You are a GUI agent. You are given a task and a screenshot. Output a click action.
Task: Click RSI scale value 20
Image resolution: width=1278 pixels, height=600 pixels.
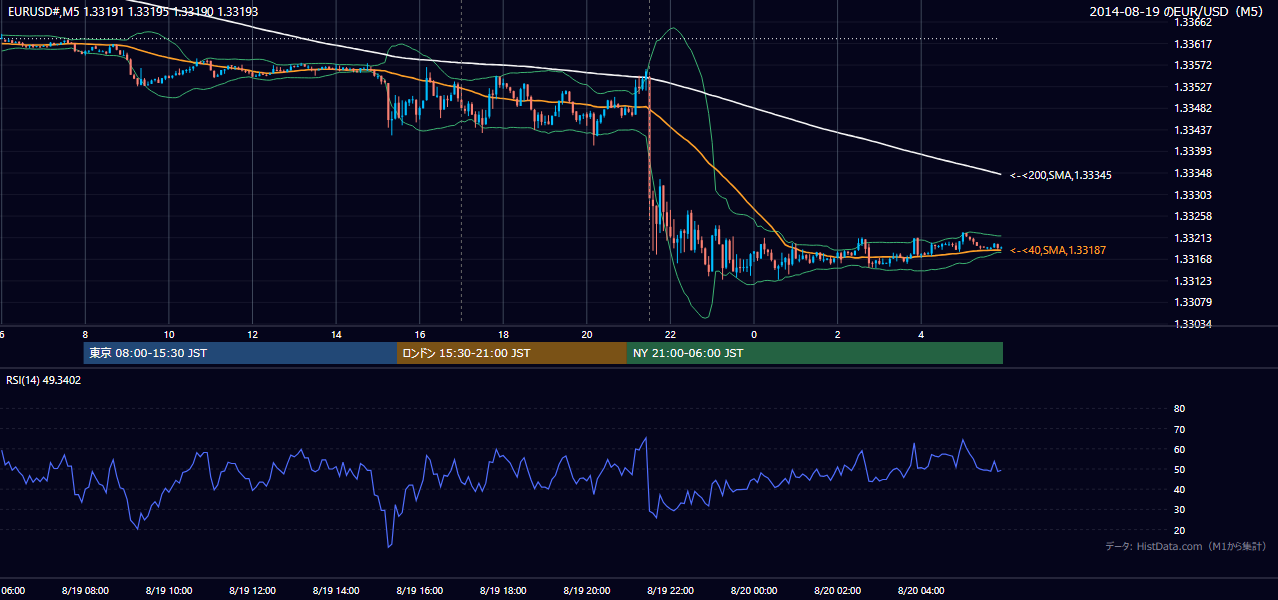[1179, 530]
